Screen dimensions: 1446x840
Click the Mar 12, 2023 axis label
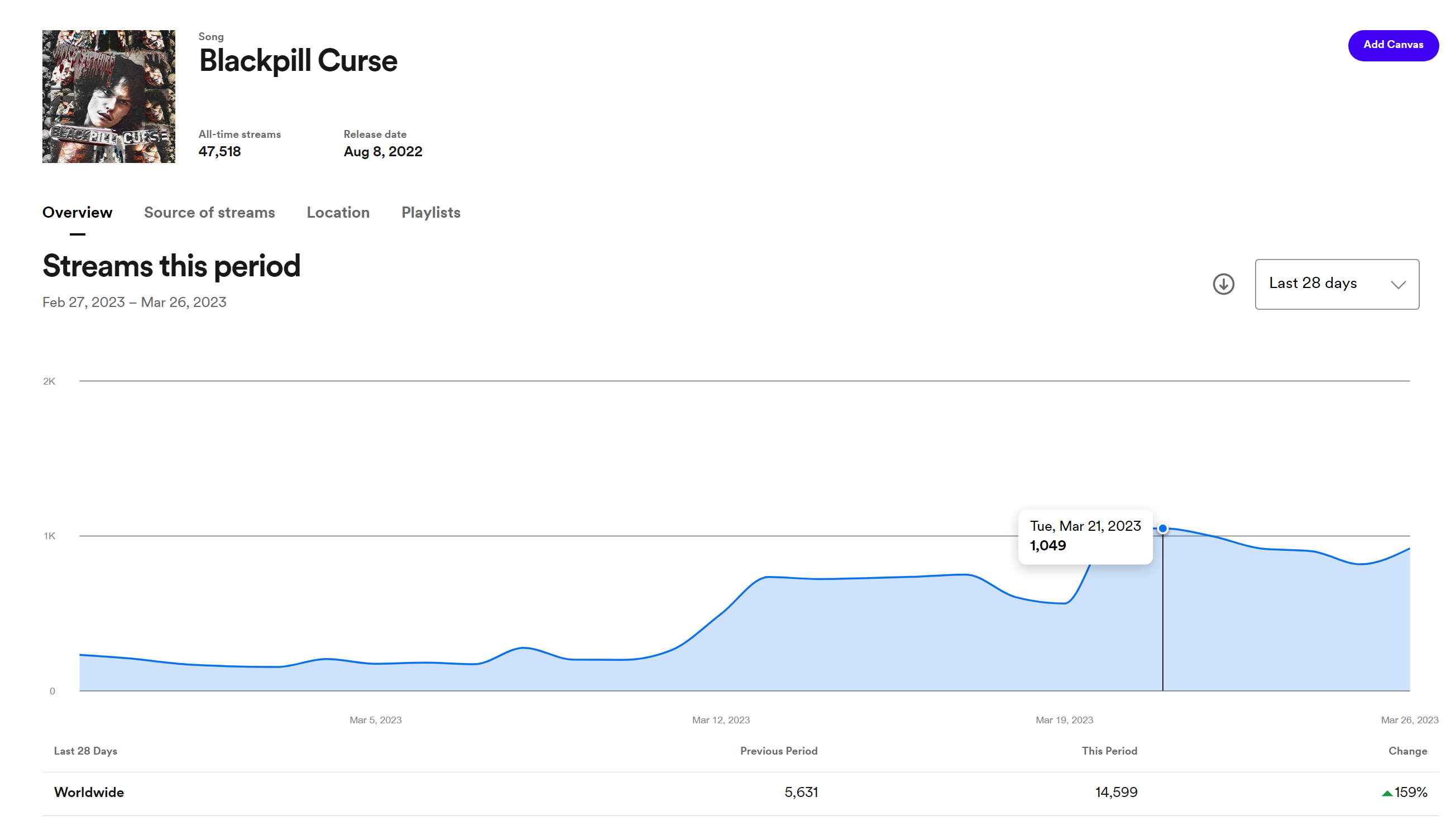click(720, 719)
